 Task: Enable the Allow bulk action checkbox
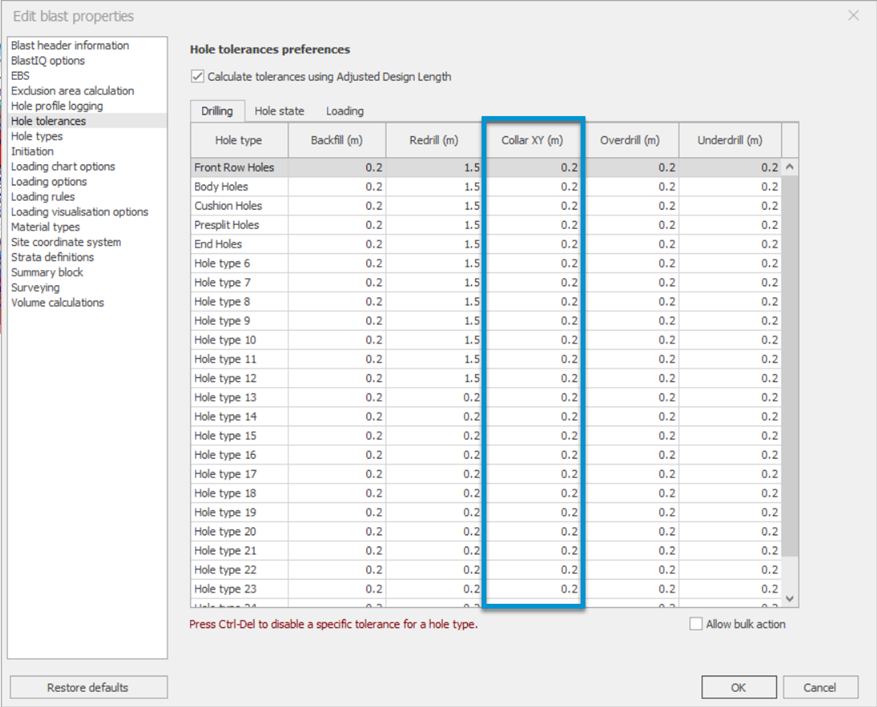point(696,624)
